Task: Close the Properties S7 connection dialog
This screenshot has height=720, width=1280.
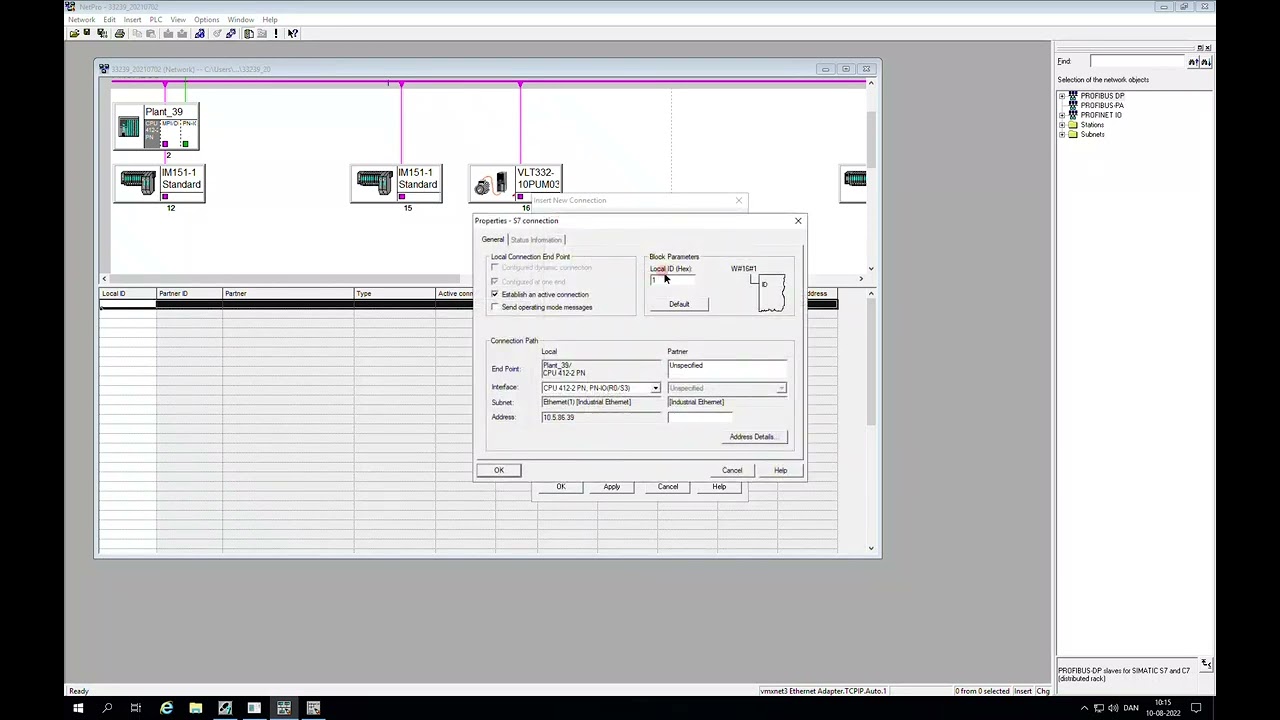Action: tap(798, 221)
